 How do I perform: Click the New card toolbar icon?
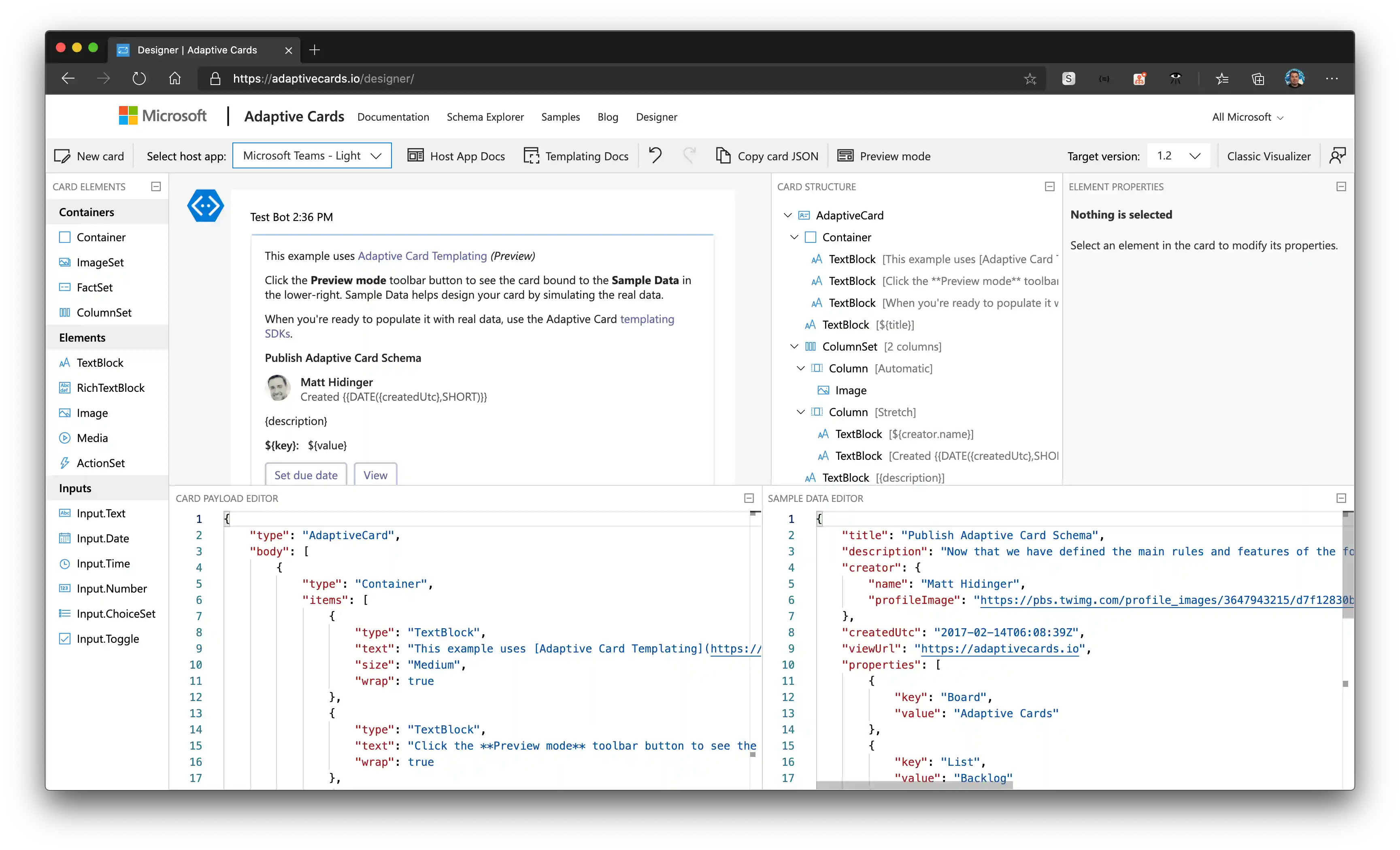tap(62, 156)
